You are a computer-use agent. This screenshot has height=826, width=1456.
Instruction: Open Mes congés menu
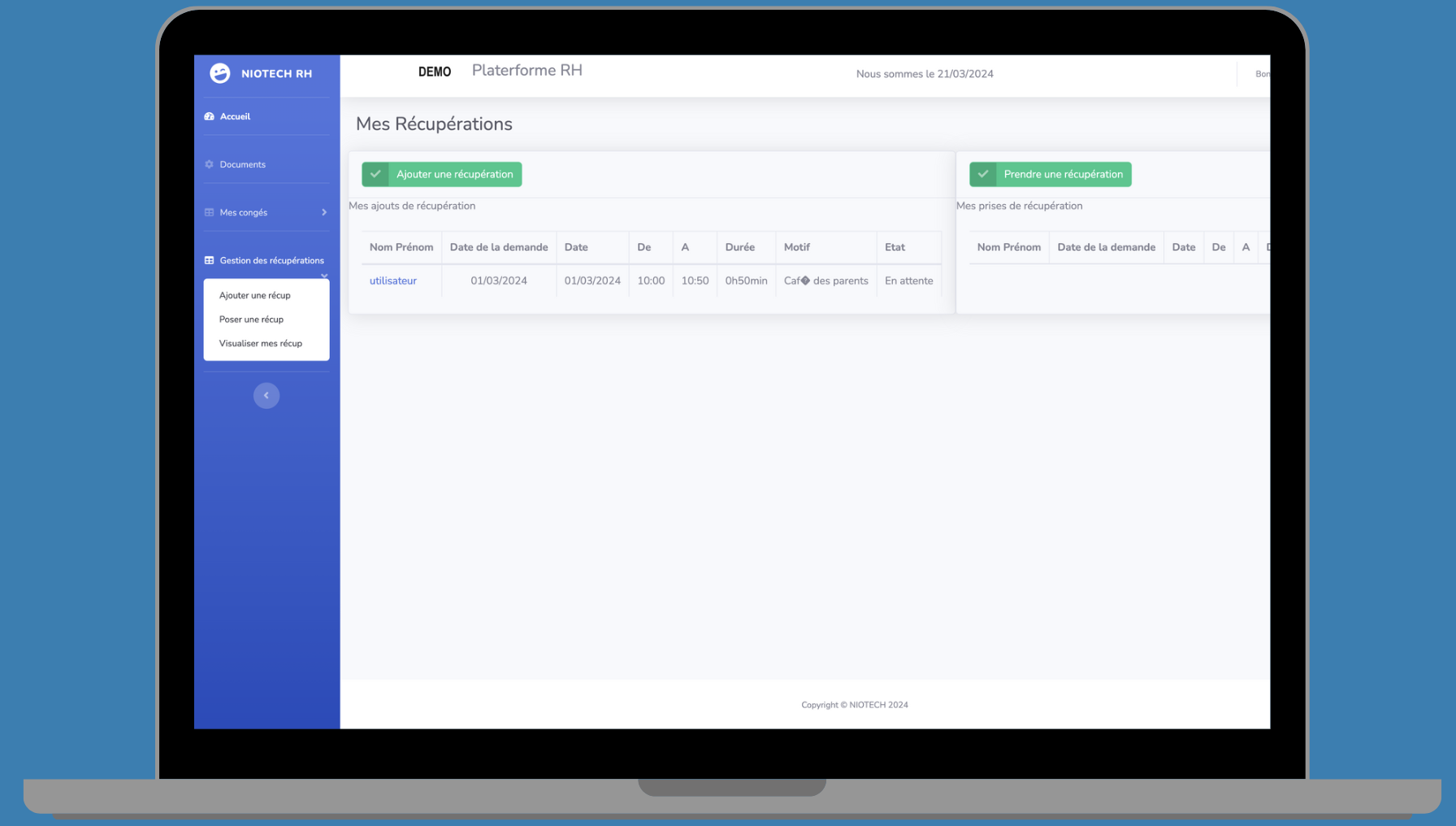[x=244, y=212]
